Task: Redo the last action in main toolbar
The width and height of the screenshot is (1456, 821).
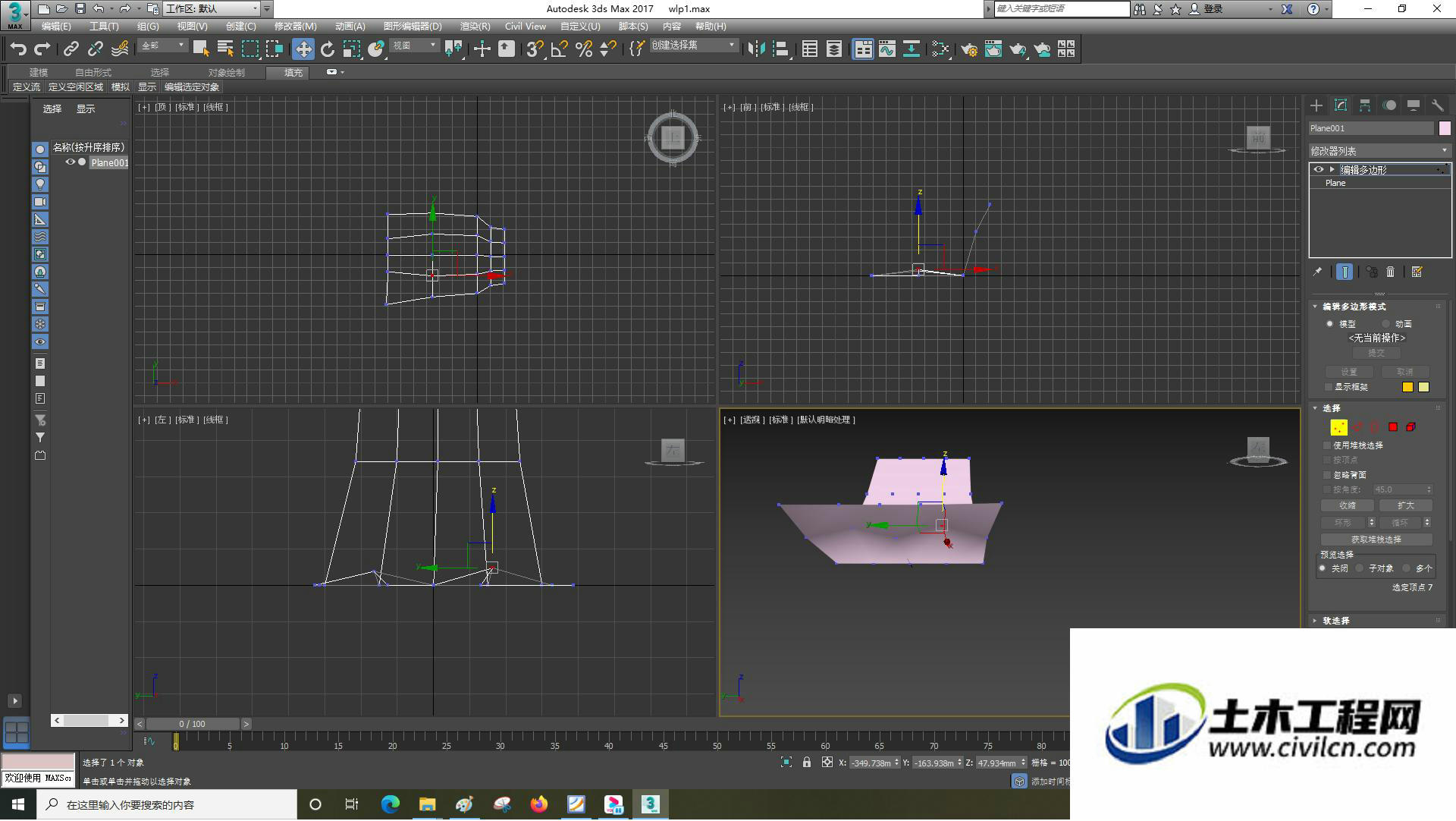Action: coord(42,49)
